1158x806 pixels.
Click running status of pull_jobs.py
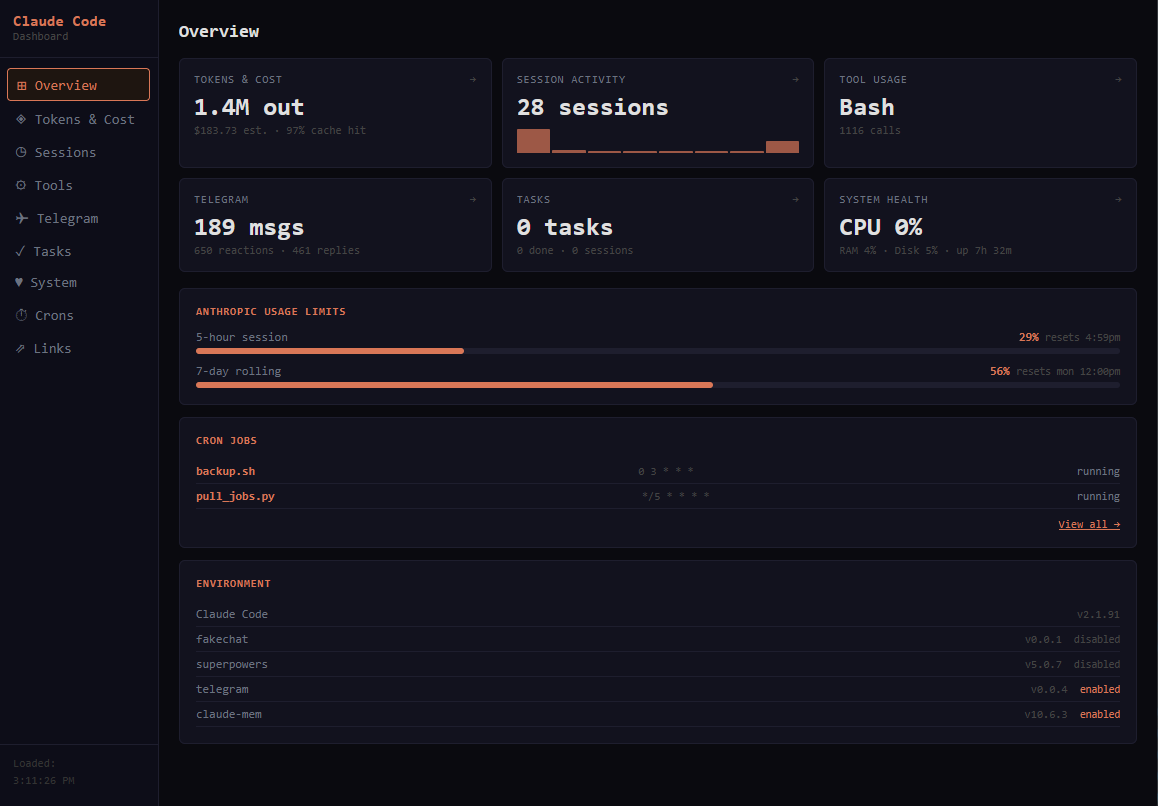1098,496
